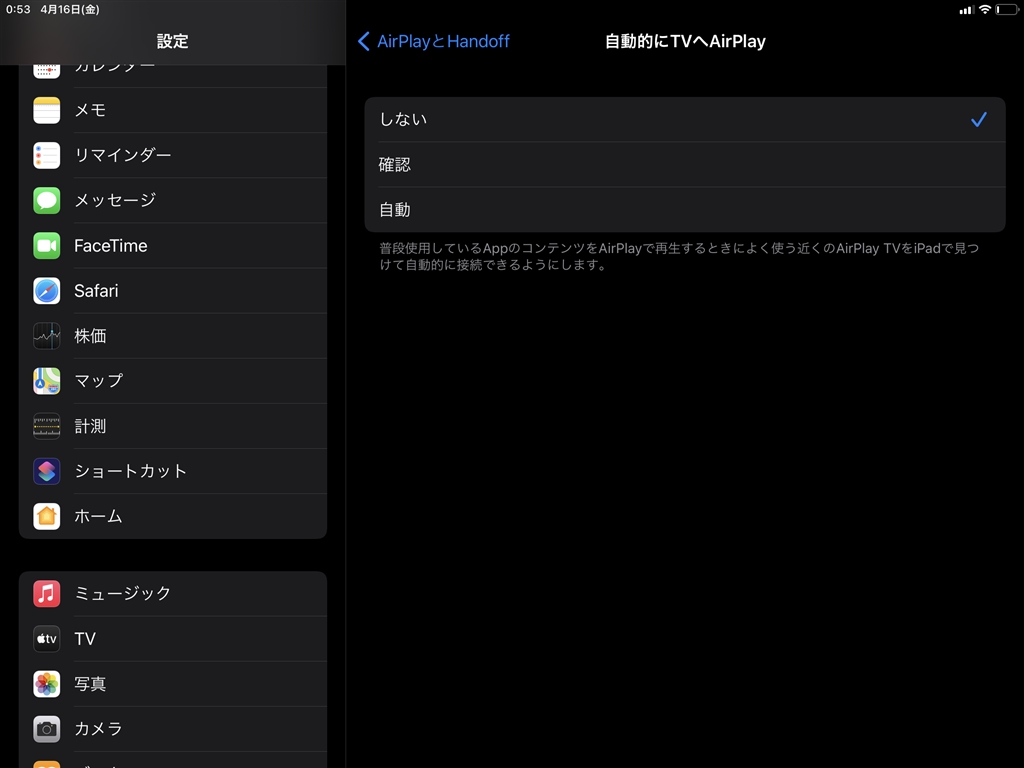Tap the Maps (マップ) icon
Viewport: 1024px width, 768px height.
click(x=46, y=381)
